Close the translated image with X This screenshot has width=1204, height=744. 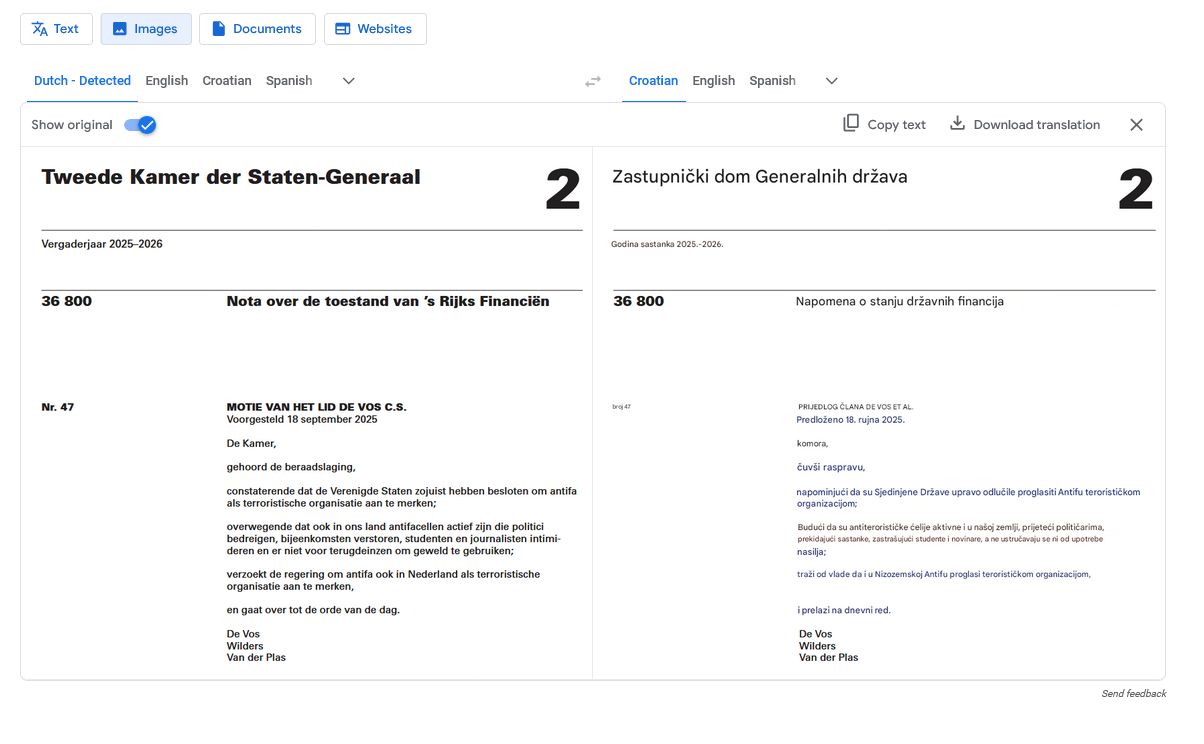(x=1136, y=125)
